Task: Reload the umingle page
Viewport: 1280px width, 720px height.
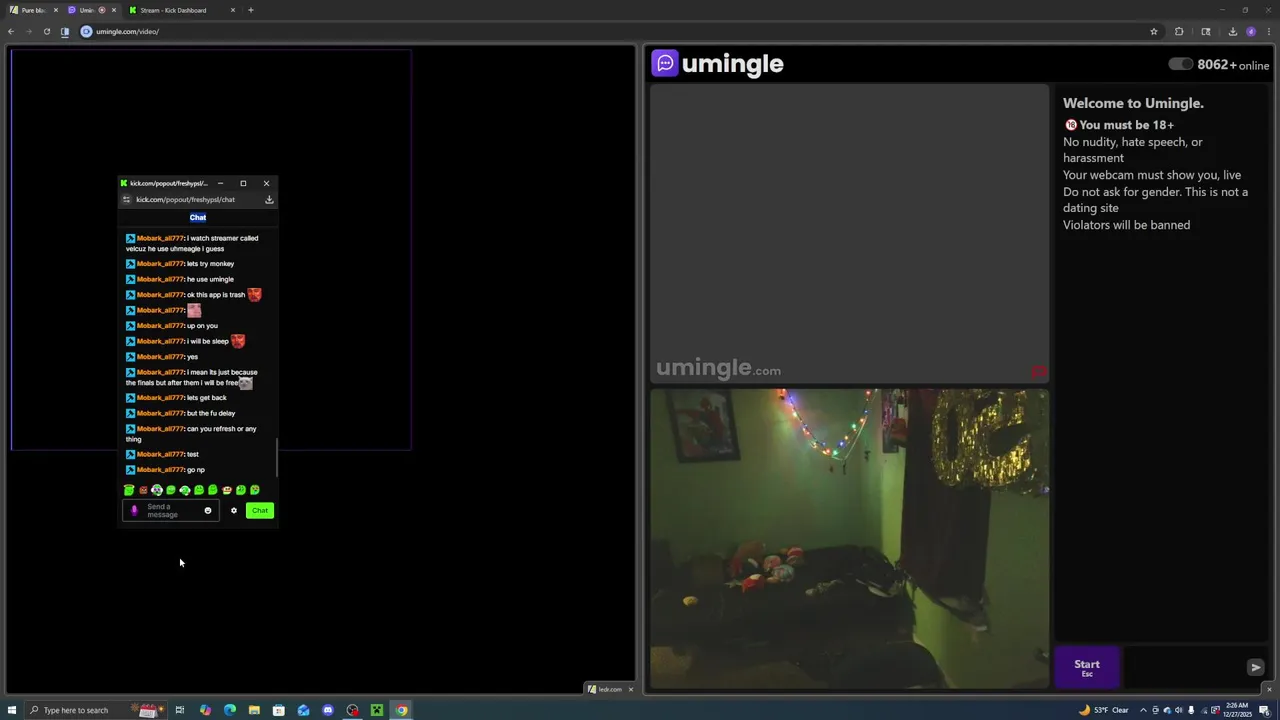Action: (46, 32)
